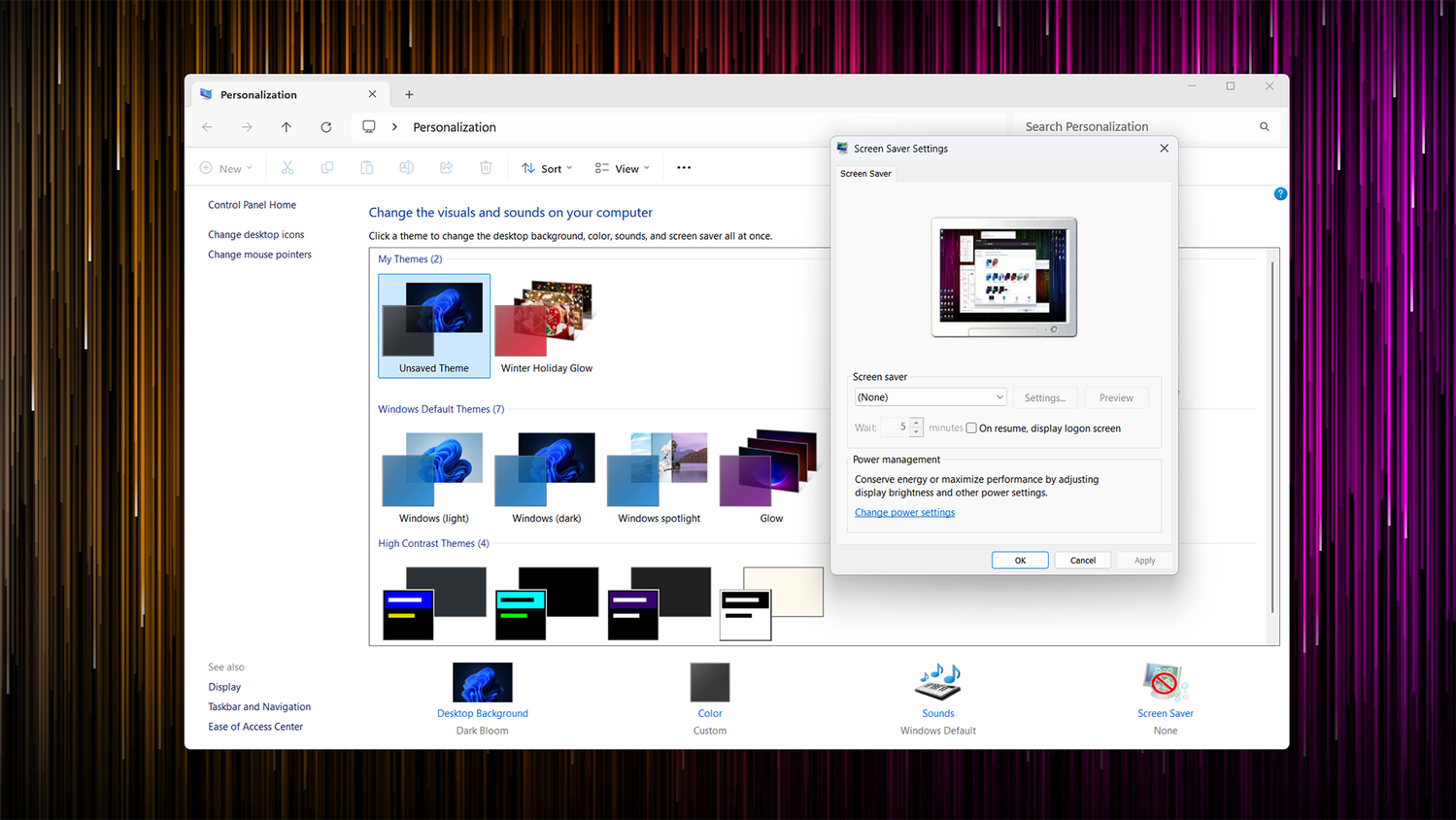Click the Copy icon in toolbar
The image size is (1456, 820).
point(327,168)
